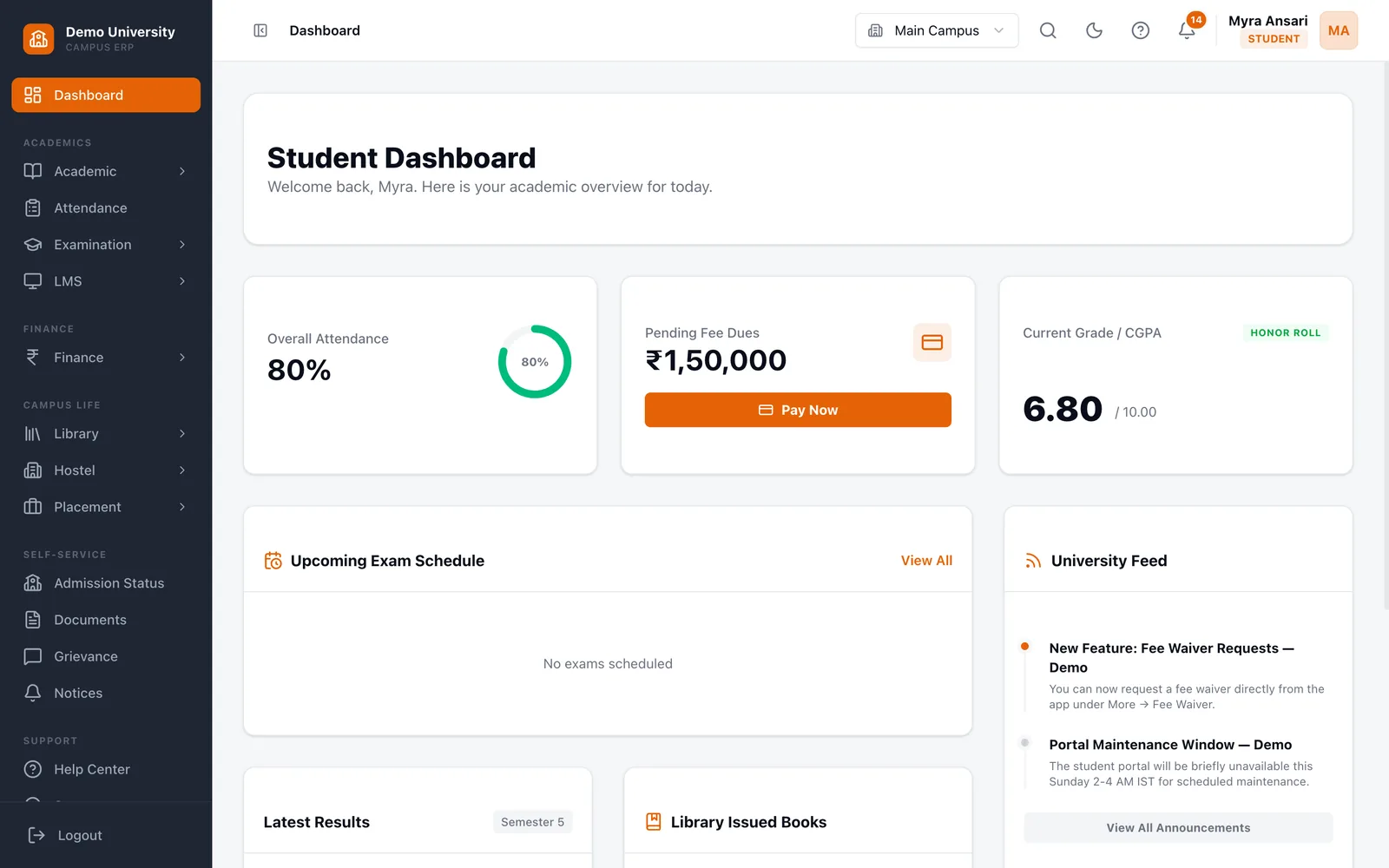This screenshot has height=868, width=1389.
Task: Click the Logout arrow icon
Action: [x=36, y=835]
